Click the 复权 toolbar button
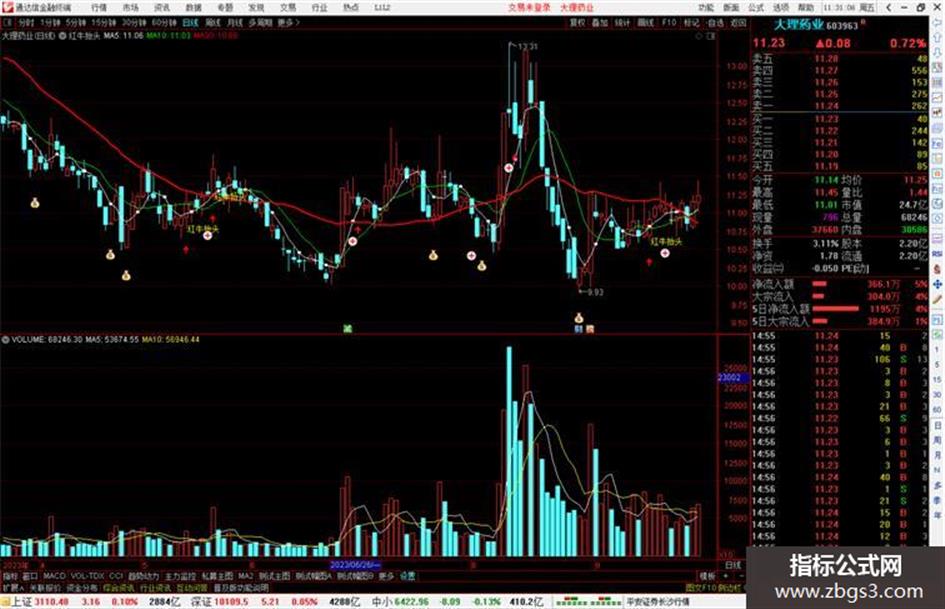Screen dimensions: 945x609 [x=577, y=22]
